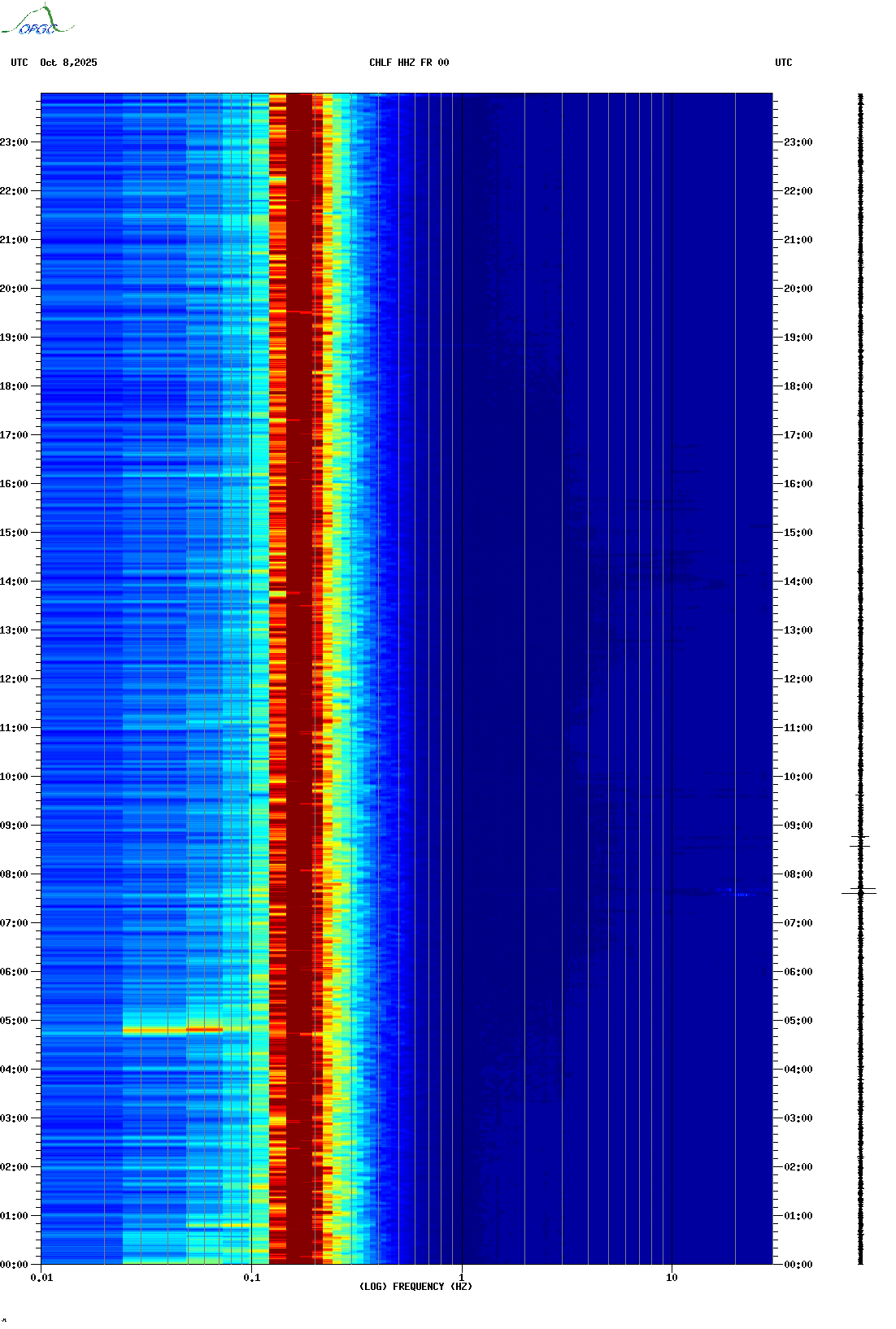The image size is (896, 1329).
Task: Select the Oct 8,2025 date label
Action: 68,63
